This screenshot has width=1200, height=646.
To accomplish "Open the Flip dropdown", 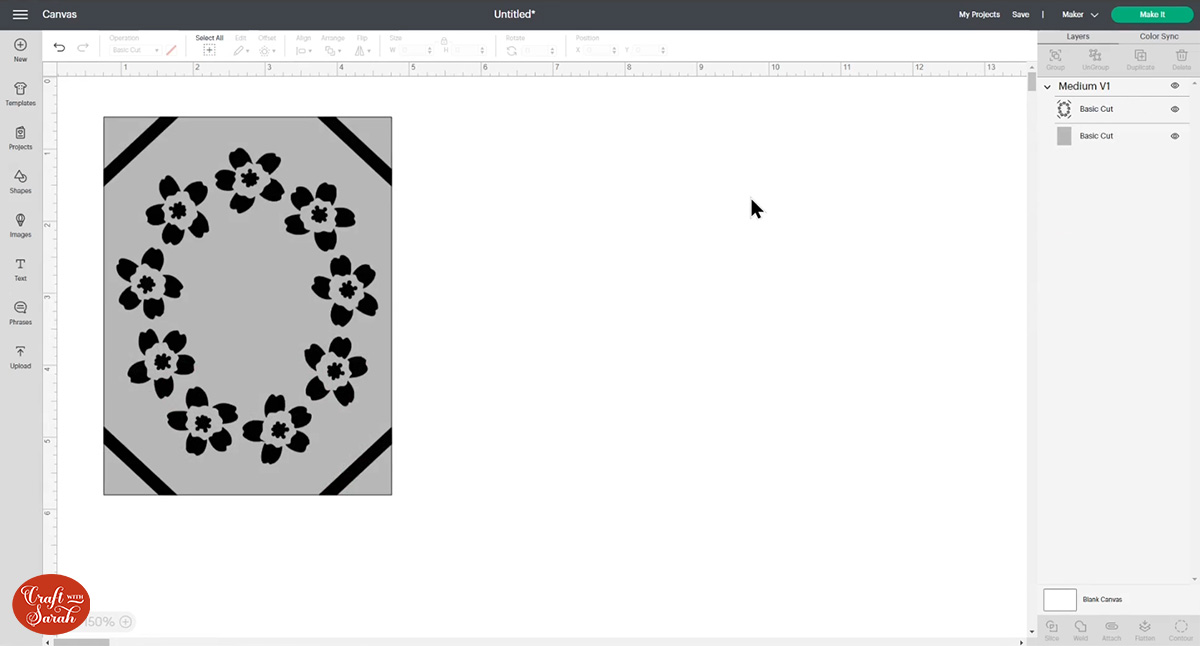I will click(x=362, y=50).
